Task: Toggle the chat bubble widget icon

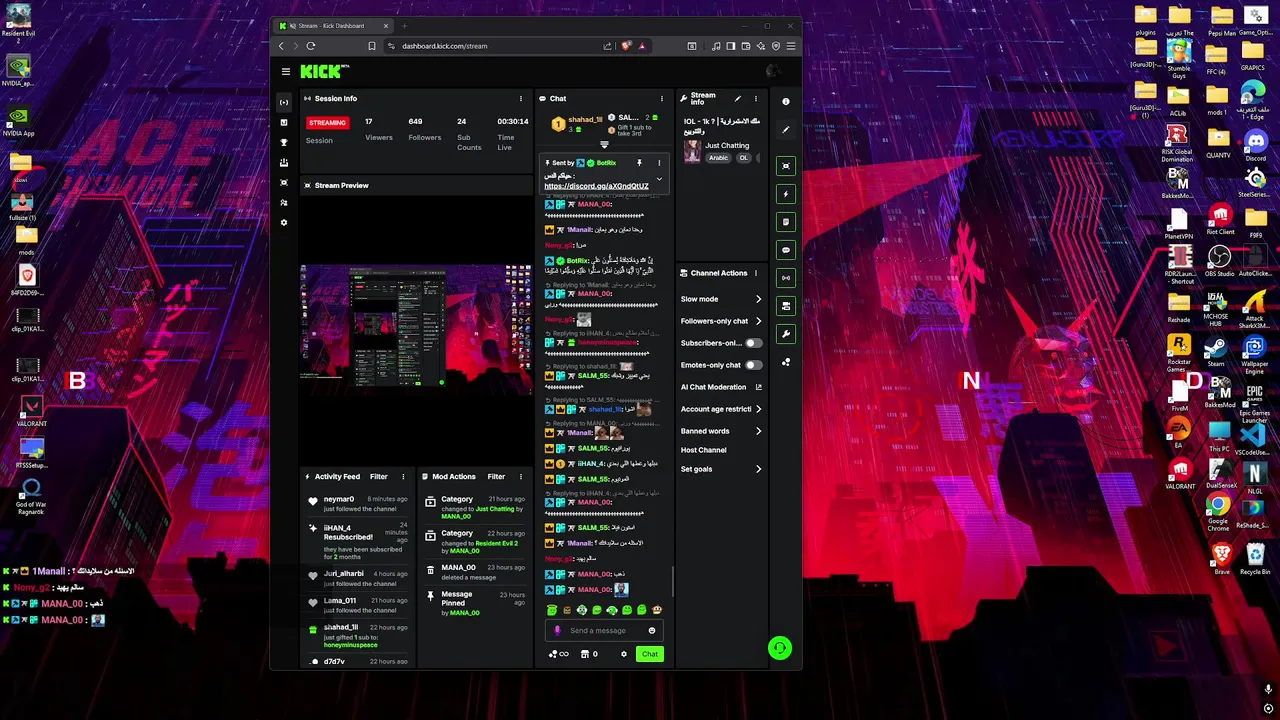Action: click(786, 250)
